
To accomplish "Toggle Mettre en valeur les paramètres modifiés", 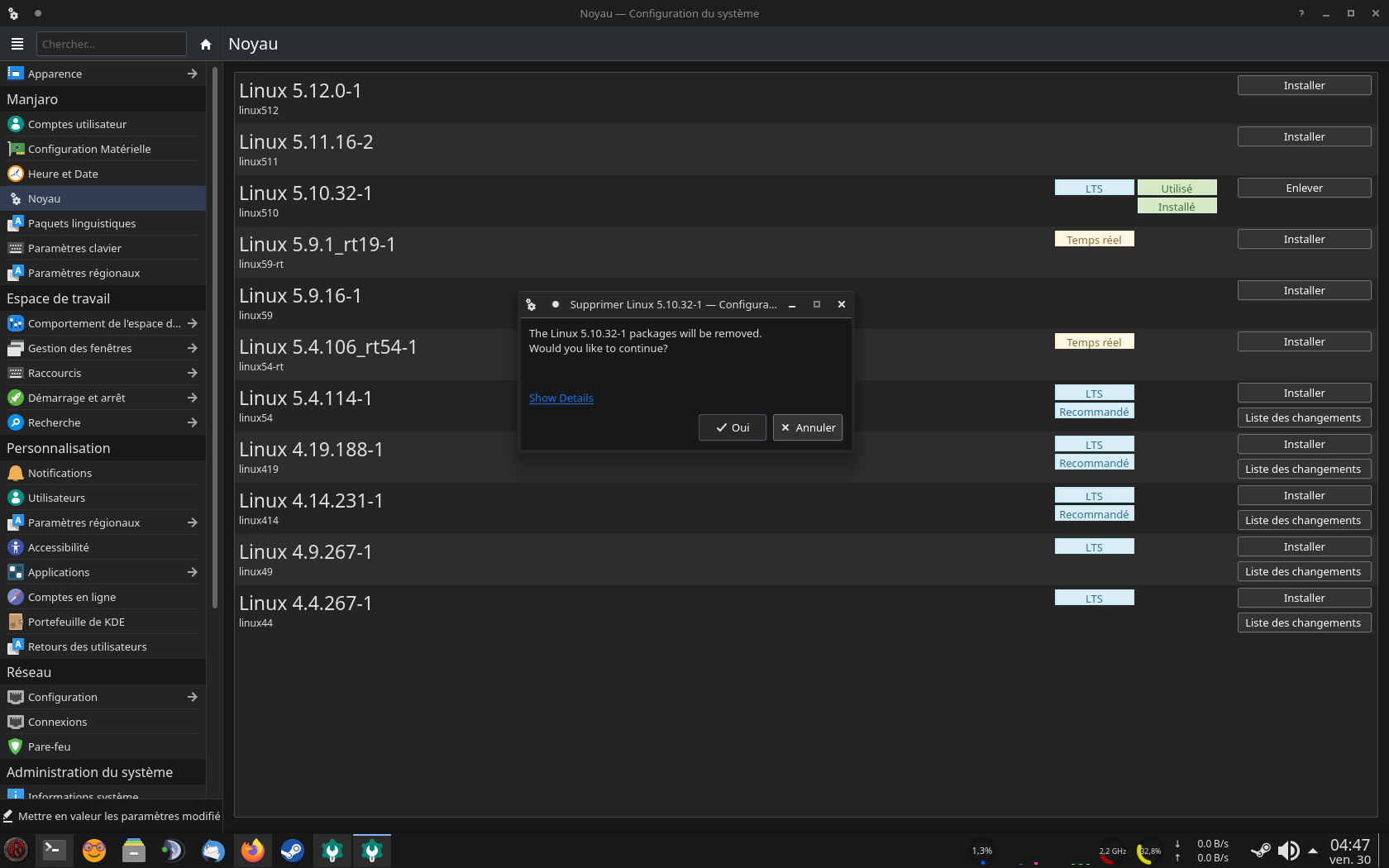I will pyautogui.click(x=111, y=816).
